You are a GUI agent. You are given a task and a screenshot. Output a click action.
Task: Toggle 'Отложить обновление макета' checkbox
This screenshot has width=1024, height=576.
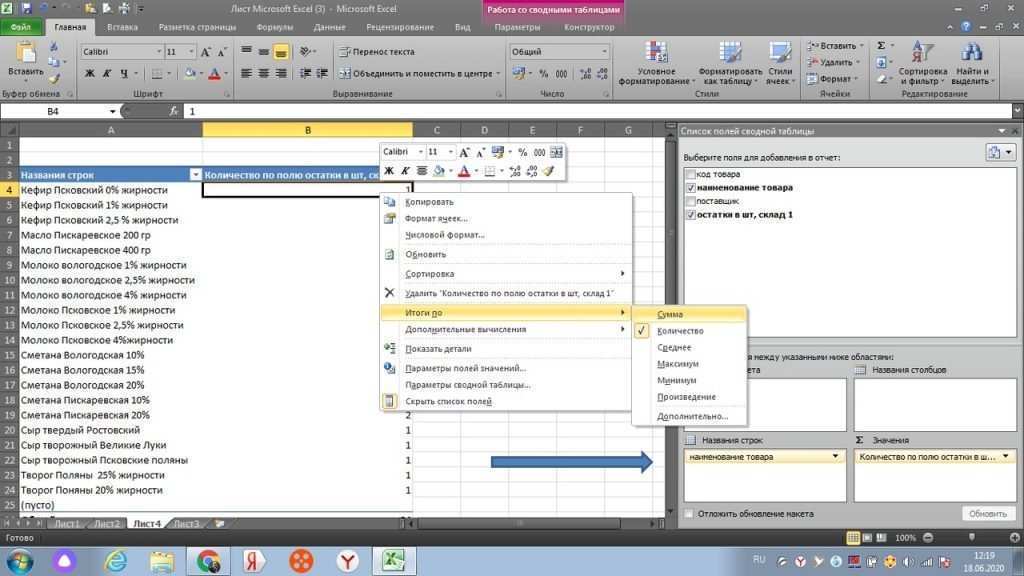[687, 514]
